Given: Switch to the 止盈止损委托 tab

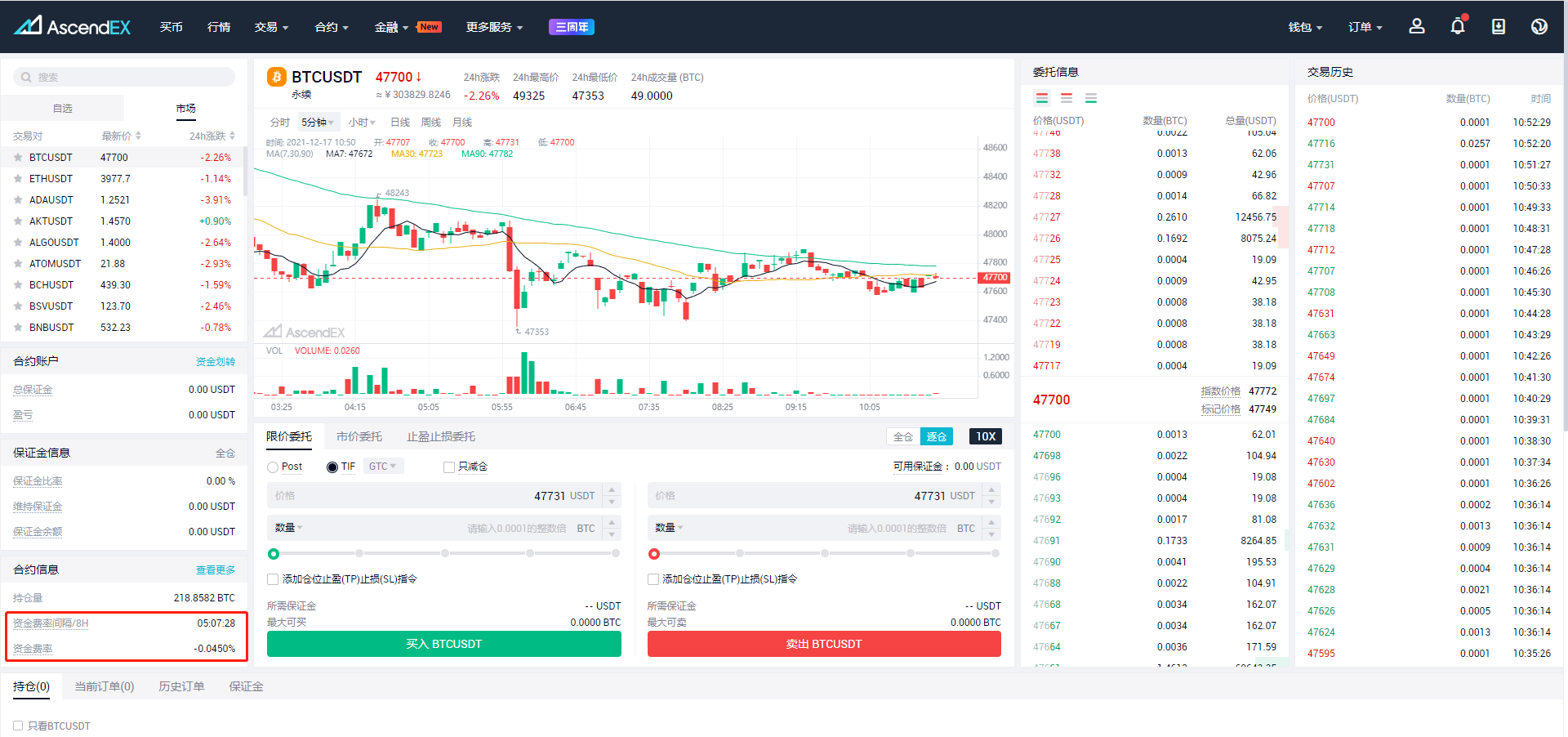Looking at the screenshot, I should (441, 436).
